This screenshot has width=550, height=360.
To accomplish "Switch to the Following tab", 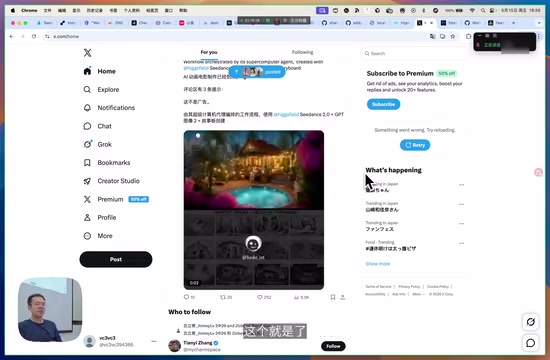I will pyautogui.click(x=302, y=52).
